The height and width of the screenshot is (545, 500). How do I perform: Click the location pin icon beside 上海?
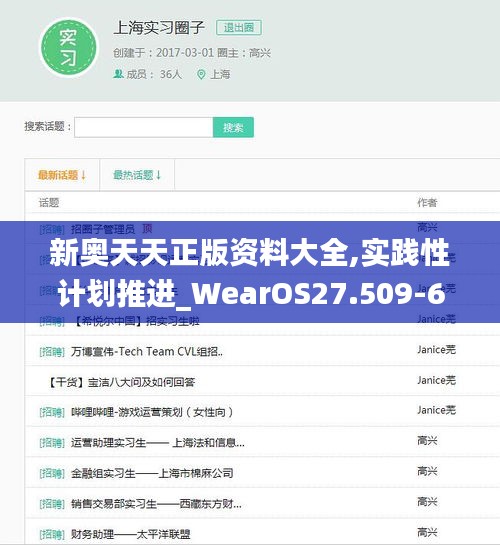point(201,74)
